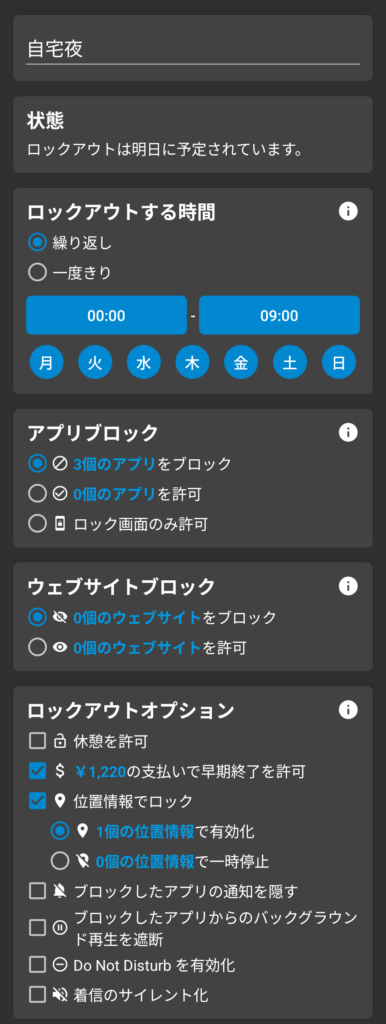Viewport: 386px width, 1024px height.
Task: Edit the 自宅夜 name field
Action: coord(193,50)
